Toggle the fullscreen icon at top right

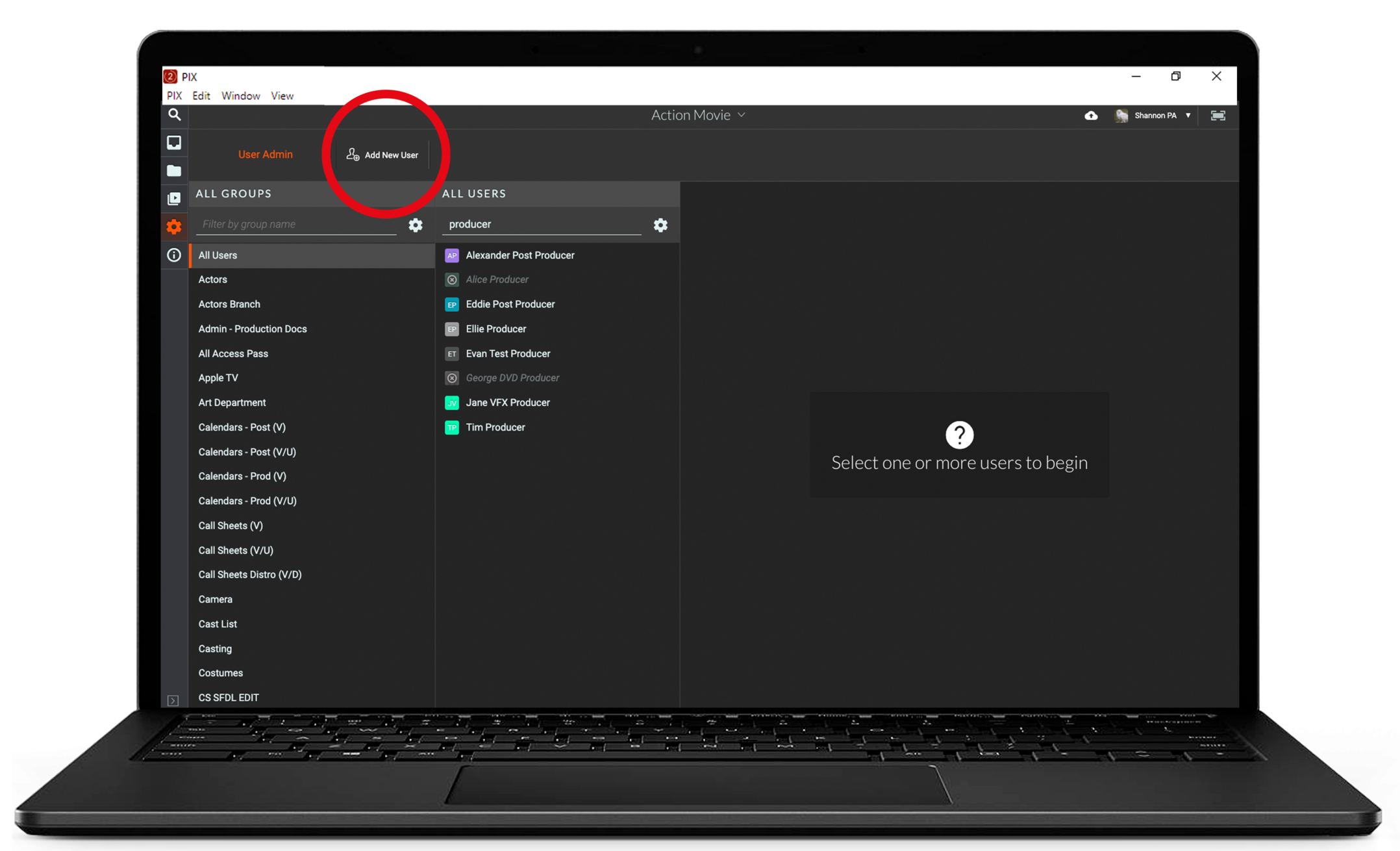point(1218,116)
